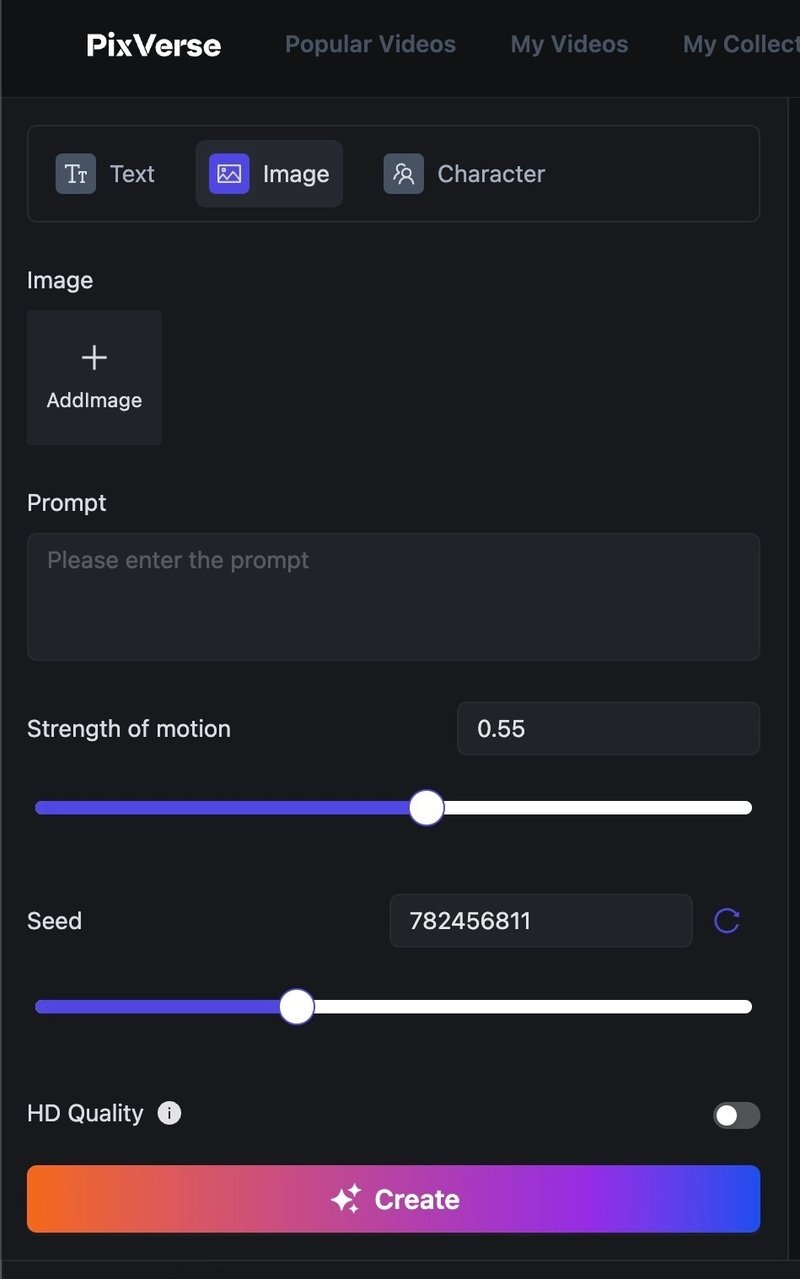
Task: Open the My Collection nav item
Action: (741, 45)
